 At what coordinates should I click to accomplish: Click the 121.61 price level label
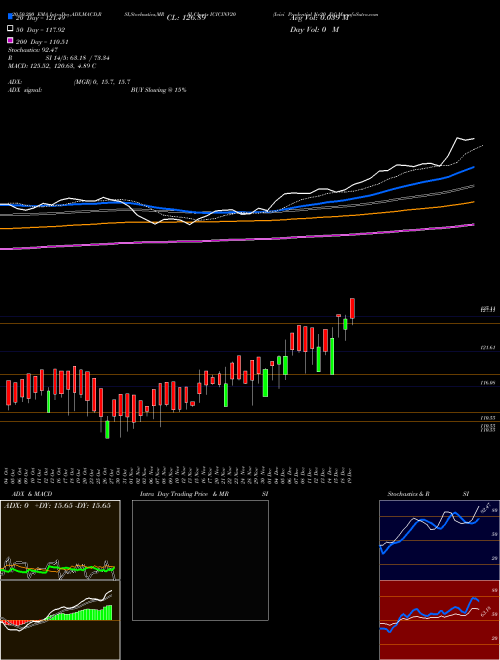pos(488,348)
